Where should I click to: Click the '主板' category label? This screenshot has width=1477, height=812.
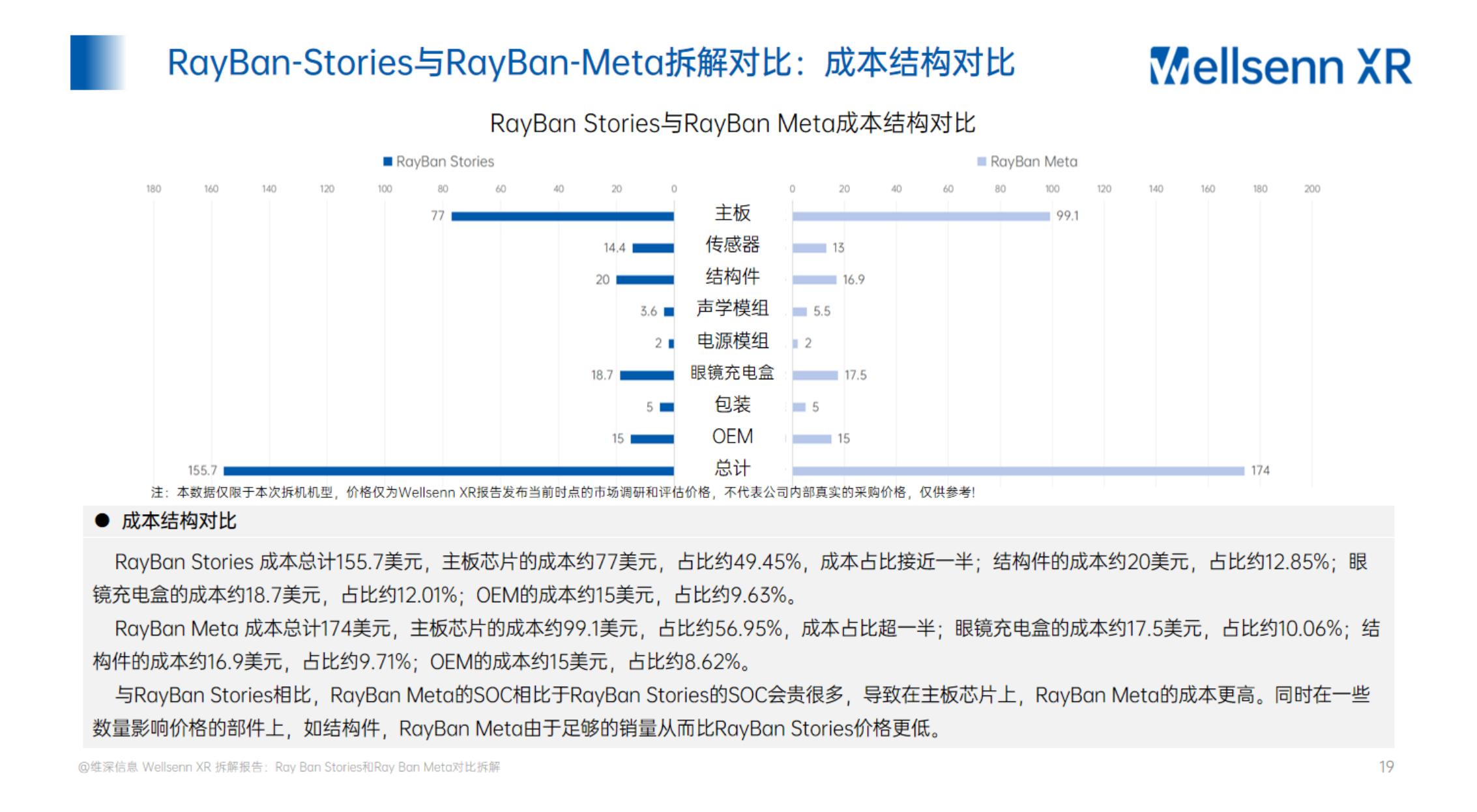click(x=733, y=213)
